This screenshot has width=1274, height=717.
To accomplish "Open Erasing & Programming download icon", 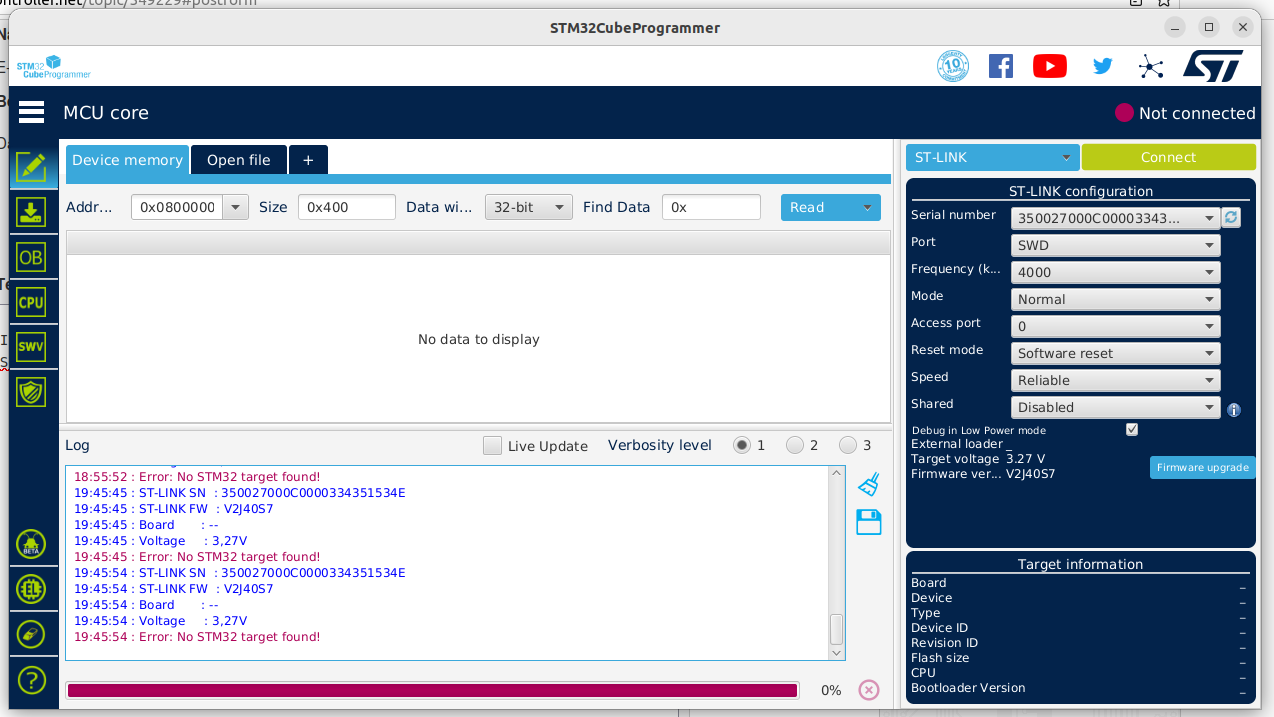I will (32, 212).
